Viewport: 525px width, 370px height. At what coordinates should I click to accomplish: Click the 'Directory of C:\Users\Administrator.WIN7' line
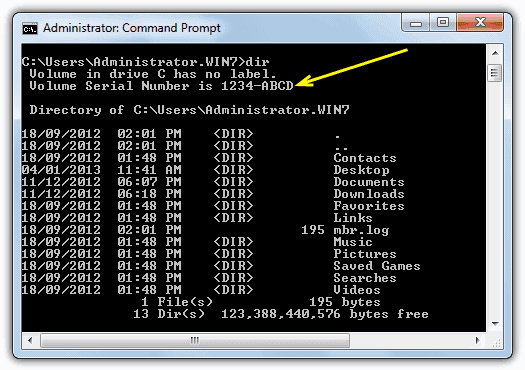point(190,110)
